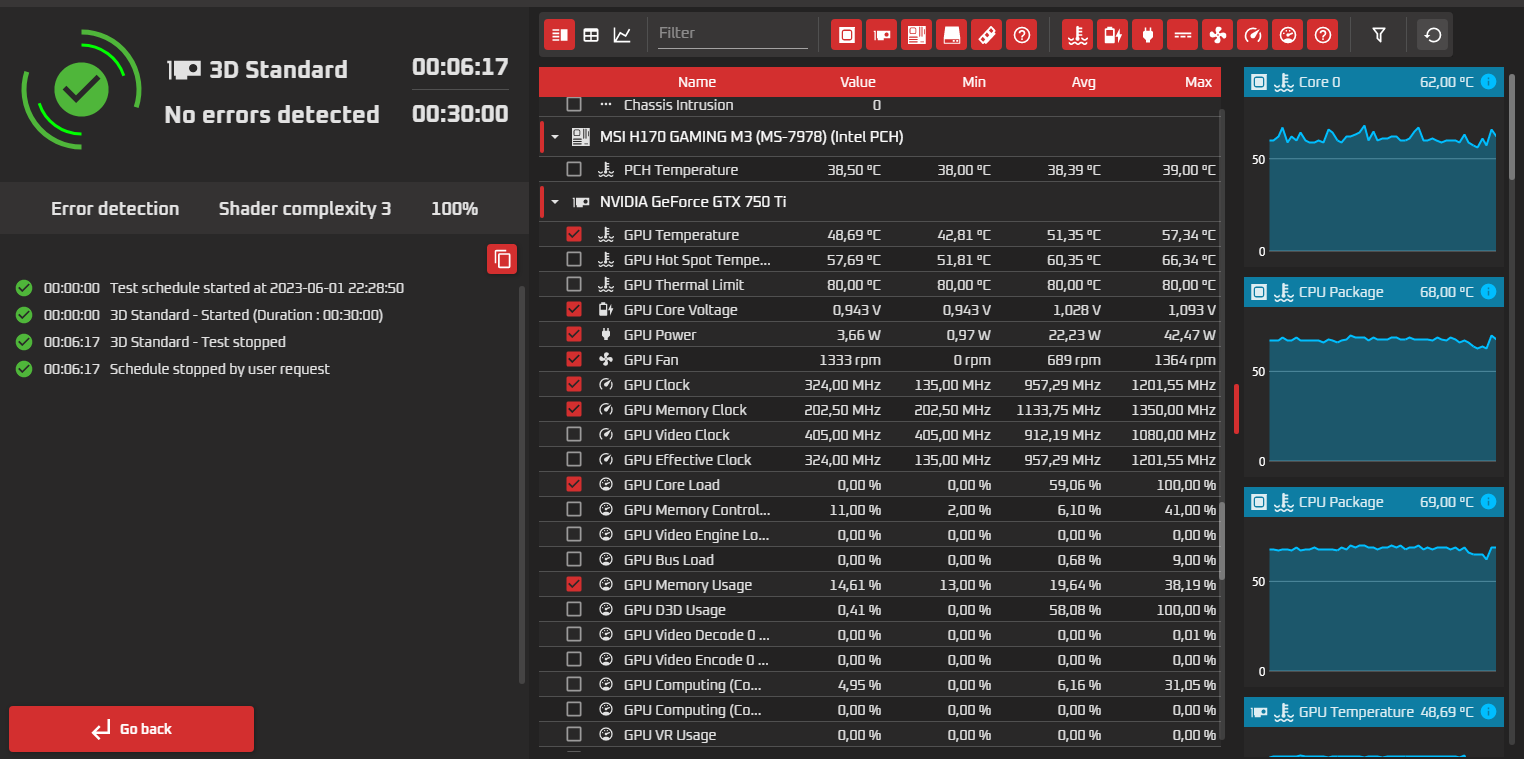
Task: Focus the Filter text field
Action: coord(733,34)
